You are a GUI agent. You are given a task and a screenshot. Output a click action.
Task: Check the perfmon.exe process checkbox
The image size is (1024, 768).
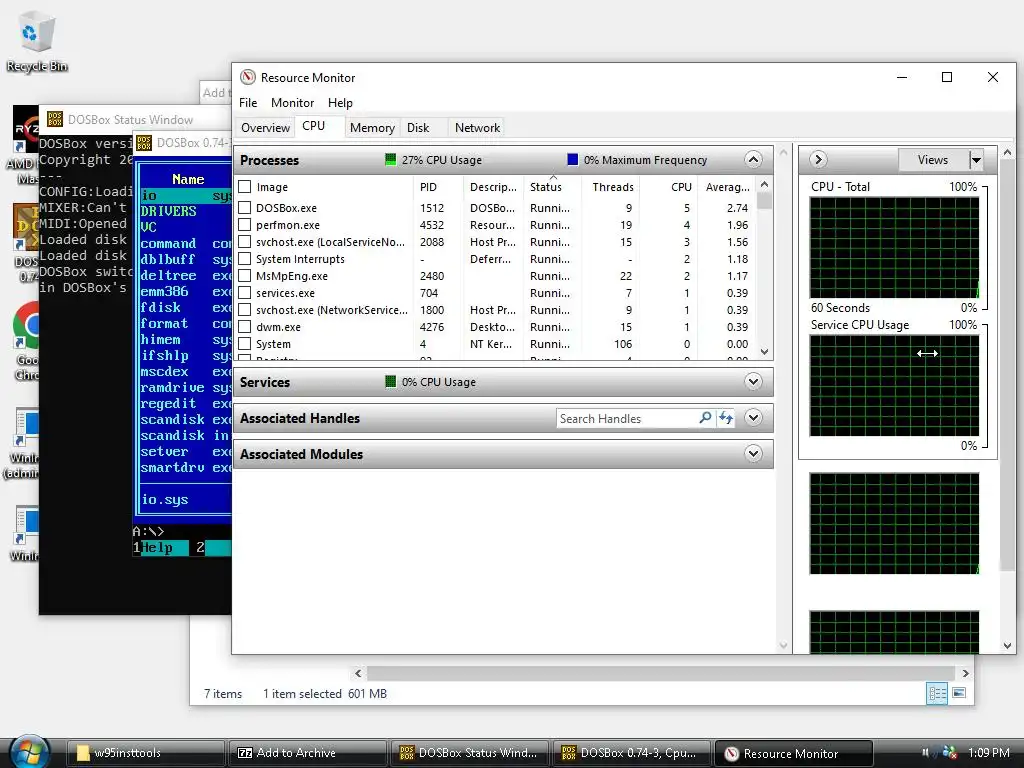coord(245,225)
